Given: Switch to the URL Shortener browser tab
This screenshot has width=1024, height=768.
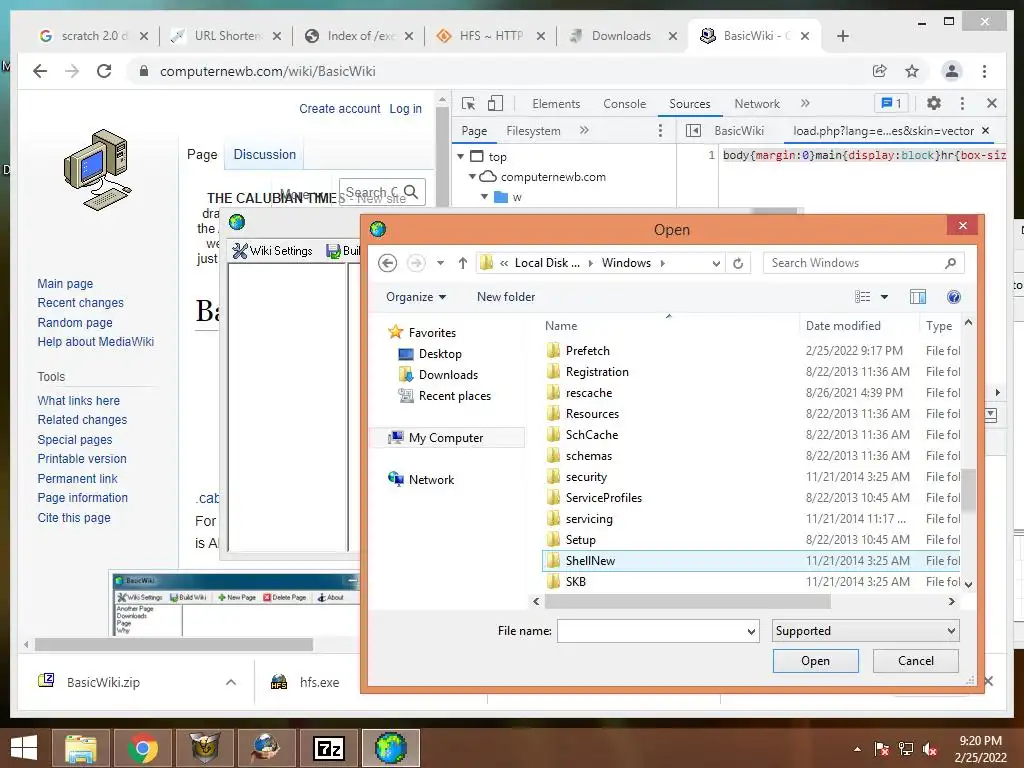Looking at the screenshot, I should click(x=225, y=36).
